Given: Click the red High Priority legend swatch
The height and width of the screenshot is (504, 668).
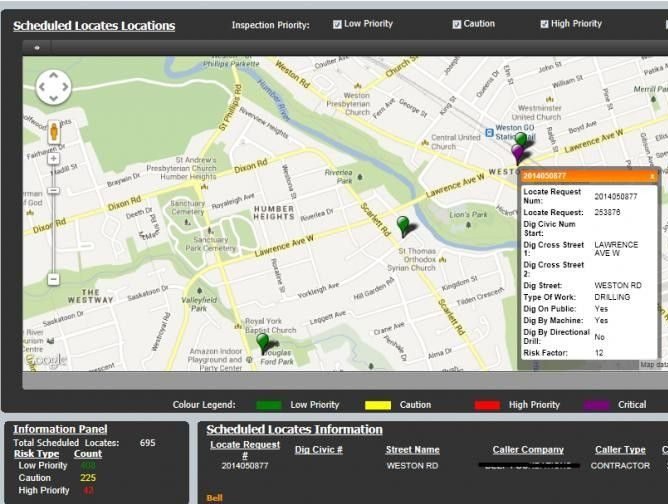Looking at the screenshot, I should coord(487,405).
